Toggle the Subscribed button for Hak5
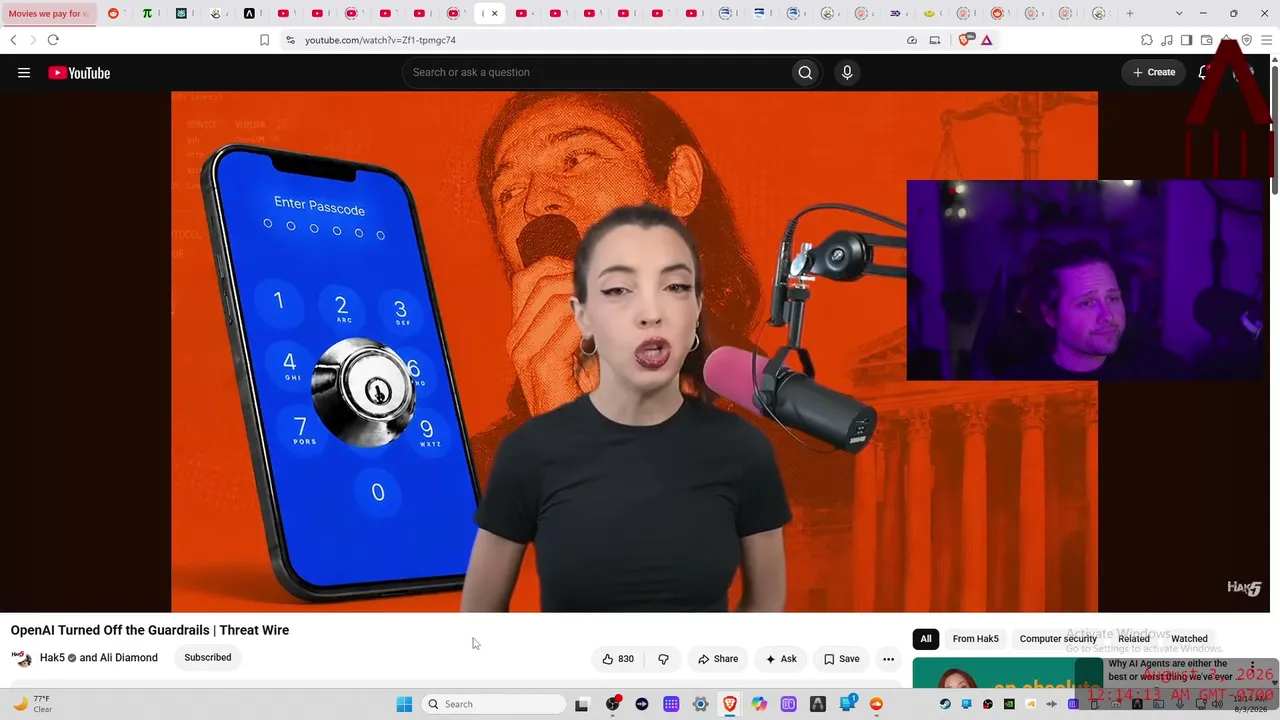 coord(208,658)
